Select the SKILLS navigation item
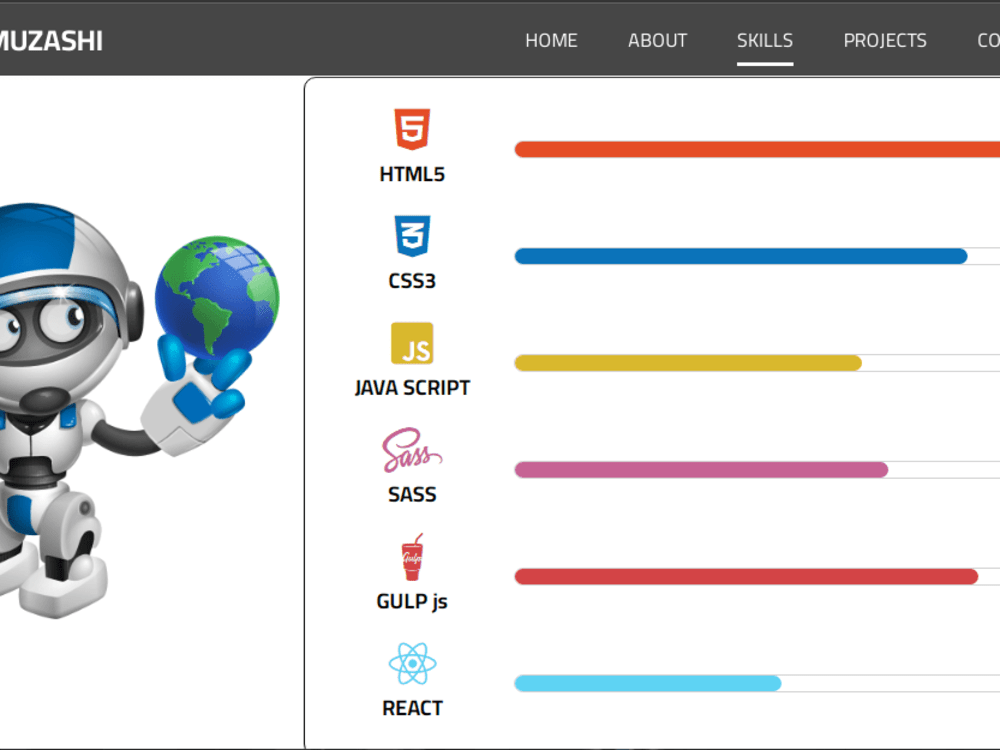 click(x=764, y=40)
